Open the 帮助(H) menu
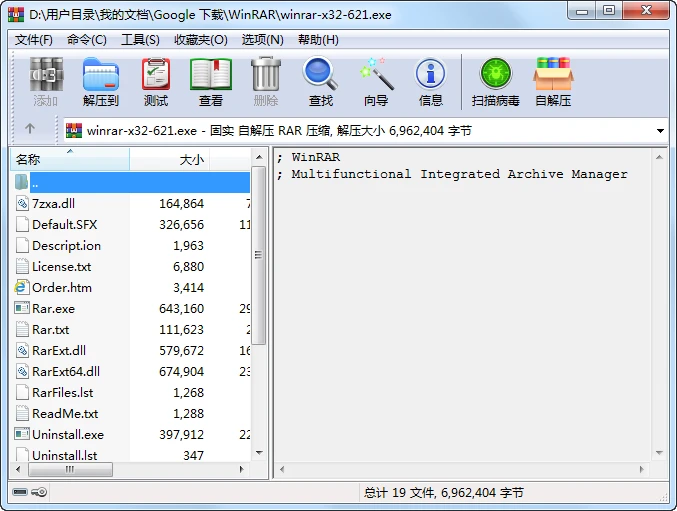This screenshot has height=511, width=677. [x=318, y=40]
